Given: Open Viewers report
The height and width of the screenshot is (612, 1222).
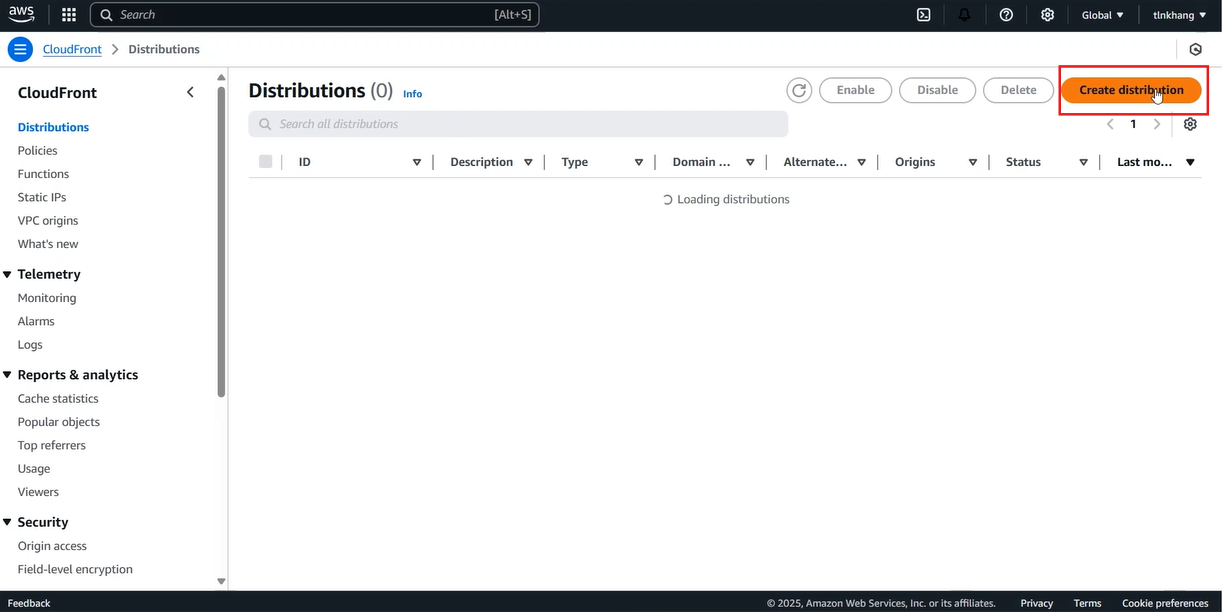Looking at the screenshot, I should 38,492.
